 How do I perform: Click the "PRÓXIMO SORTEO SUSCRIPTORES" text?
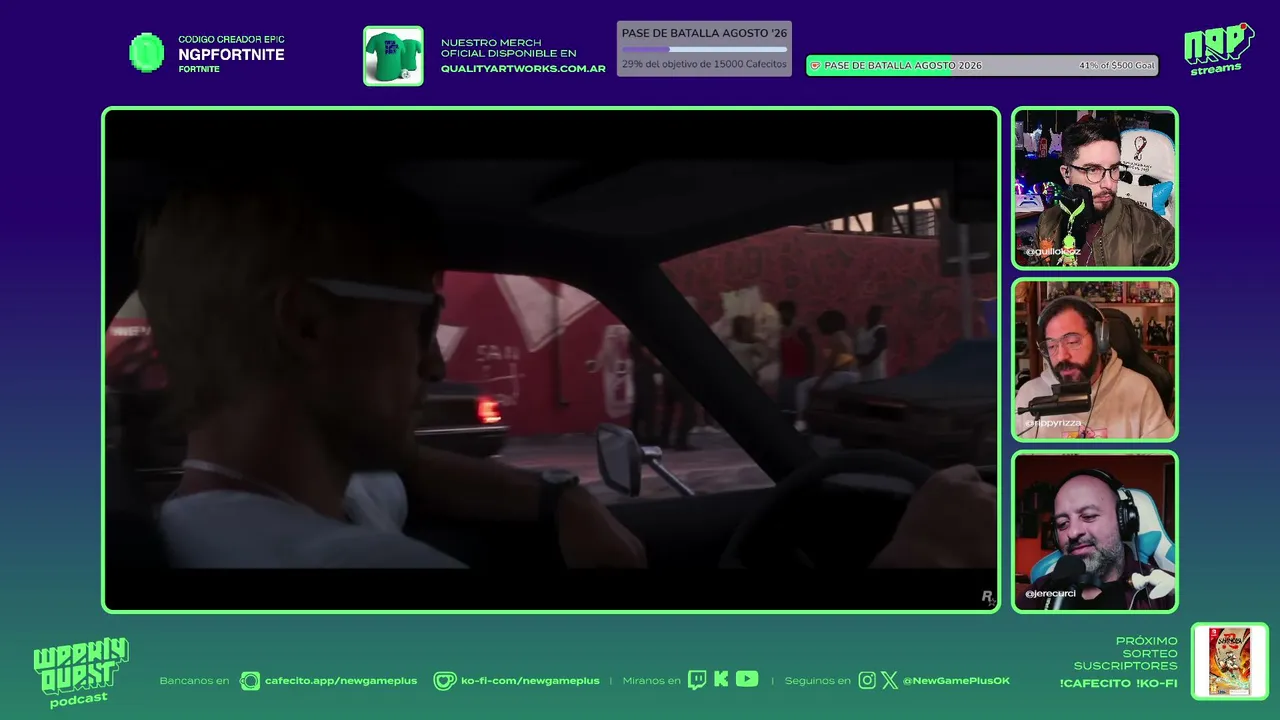coord(1126,653)
